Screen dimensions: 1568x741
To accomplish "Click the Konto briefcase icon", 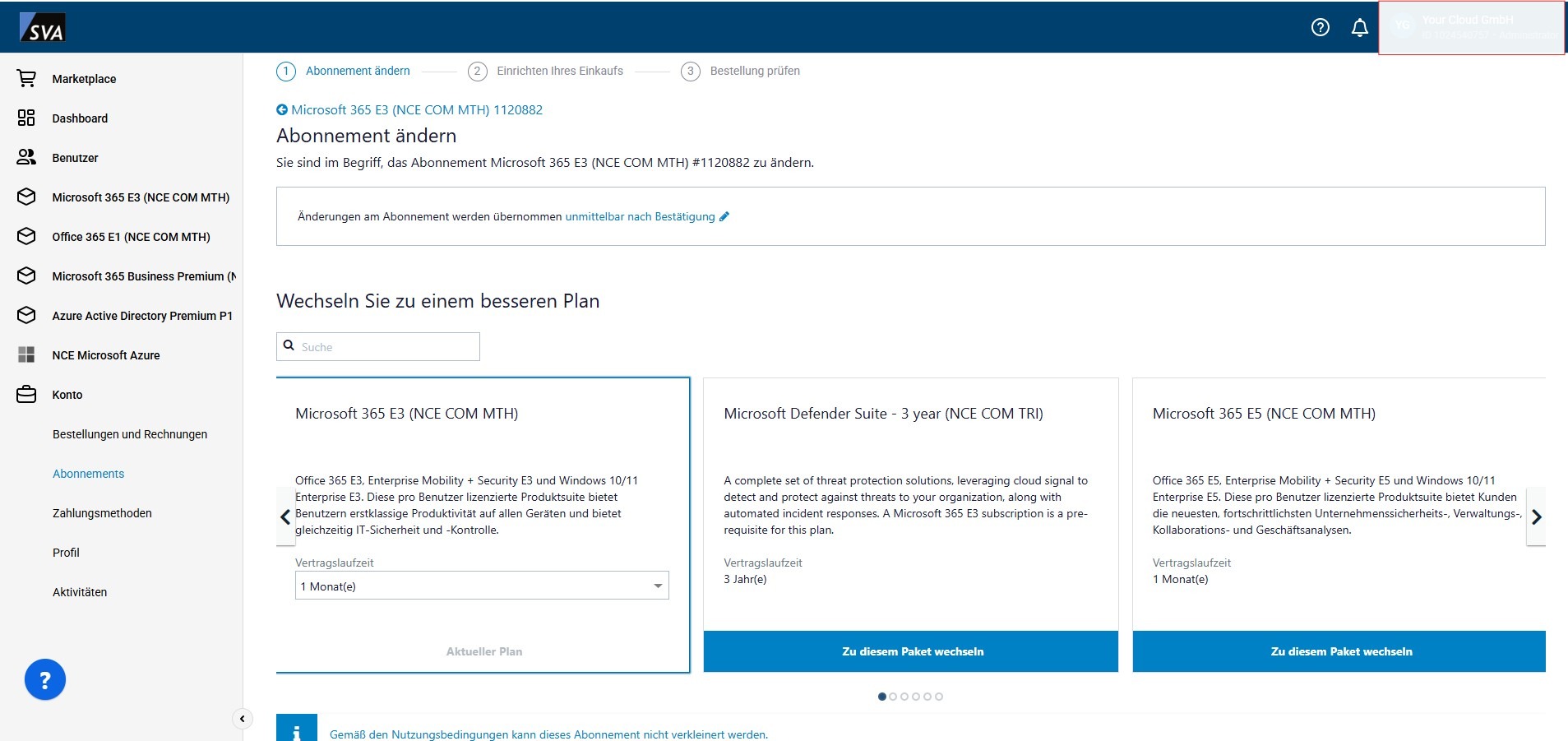I will pos(26,394).
